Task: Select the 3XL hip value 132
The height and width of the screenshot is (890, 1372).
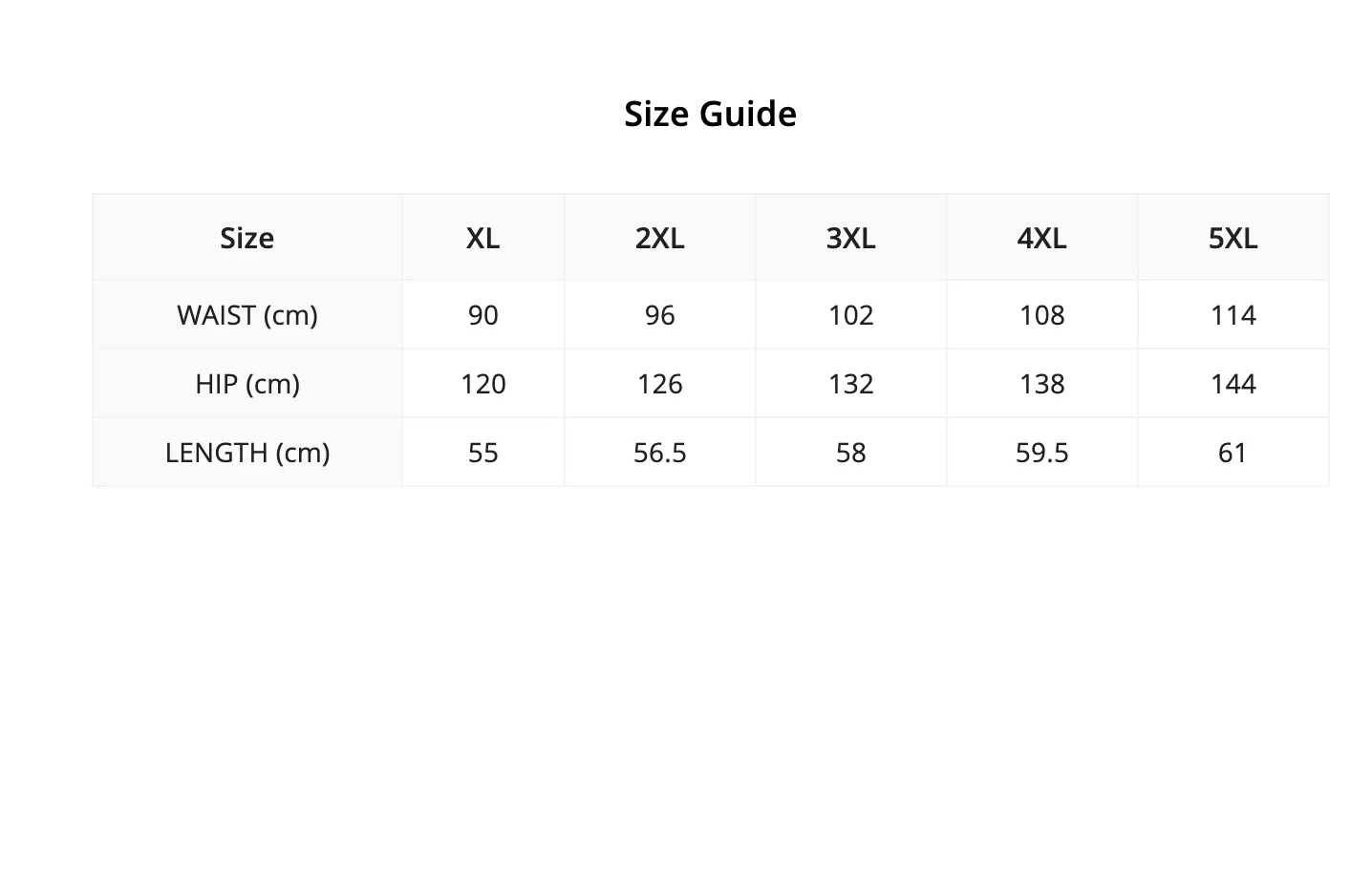Action: click(851, 384)
